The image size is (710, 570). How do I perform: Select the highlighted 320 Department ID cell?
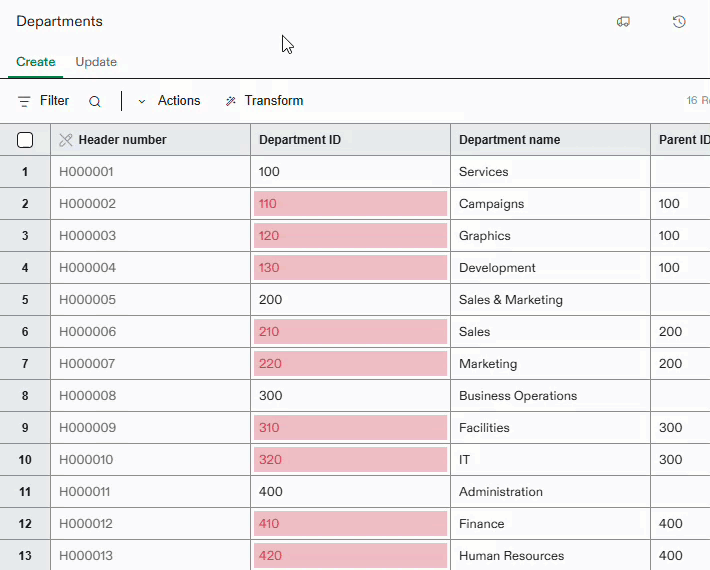point(350,460)
